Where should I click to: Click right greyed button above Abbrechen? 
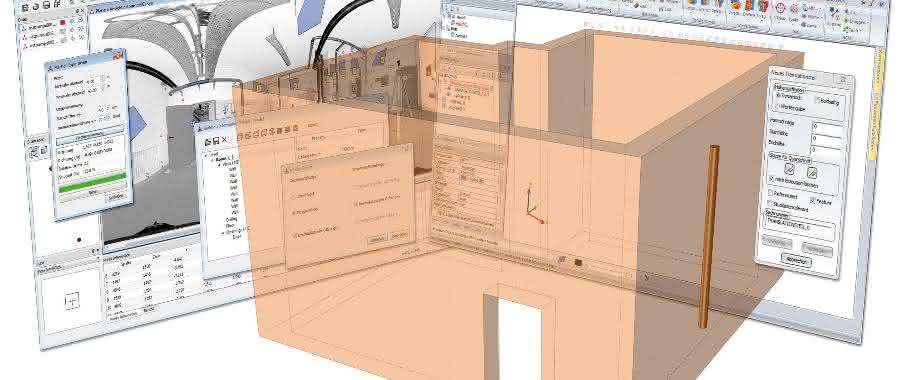(x=817, y=249)
